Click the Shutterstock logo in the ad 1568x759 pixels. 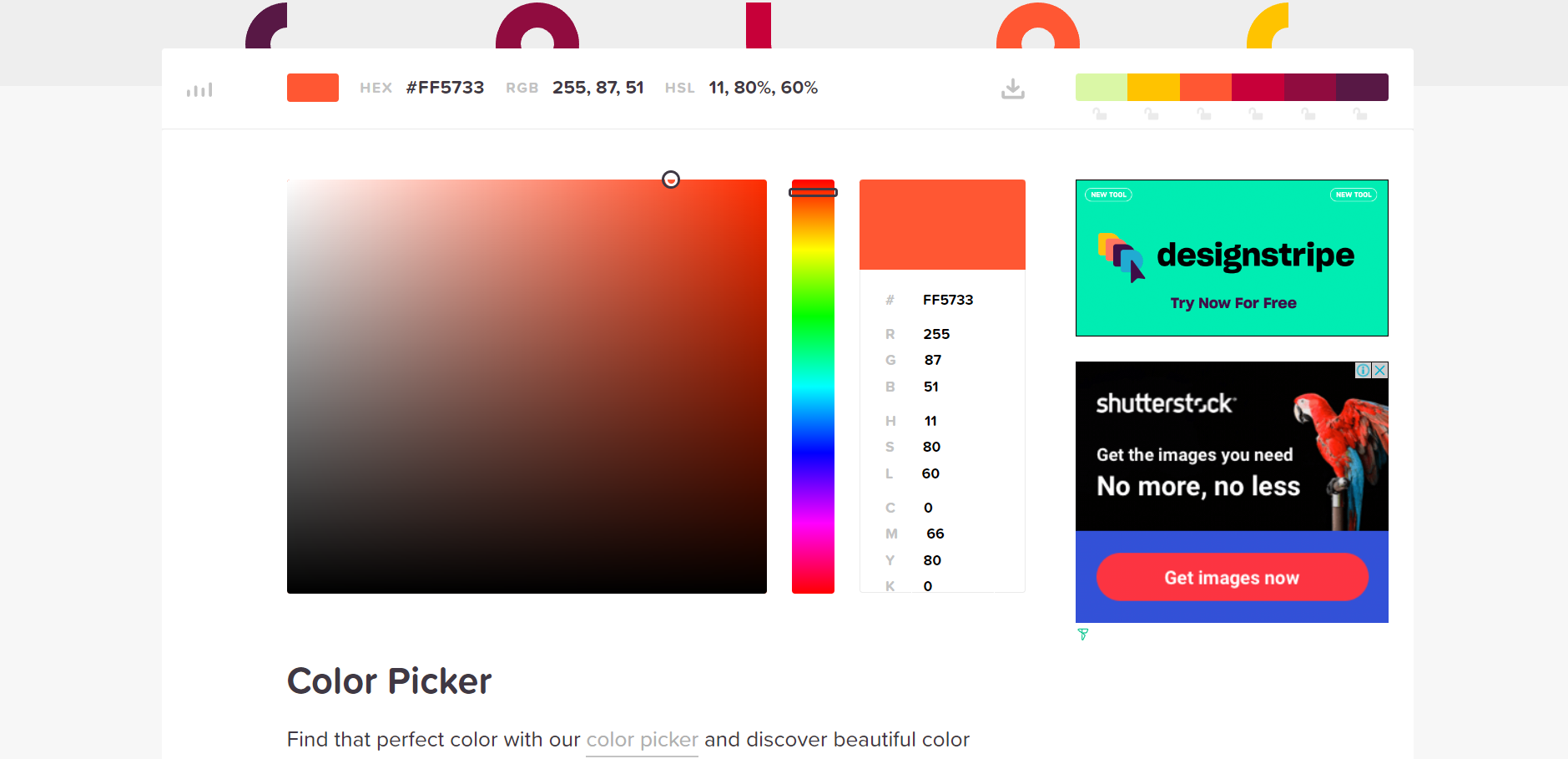click(x=1163, y=404)
